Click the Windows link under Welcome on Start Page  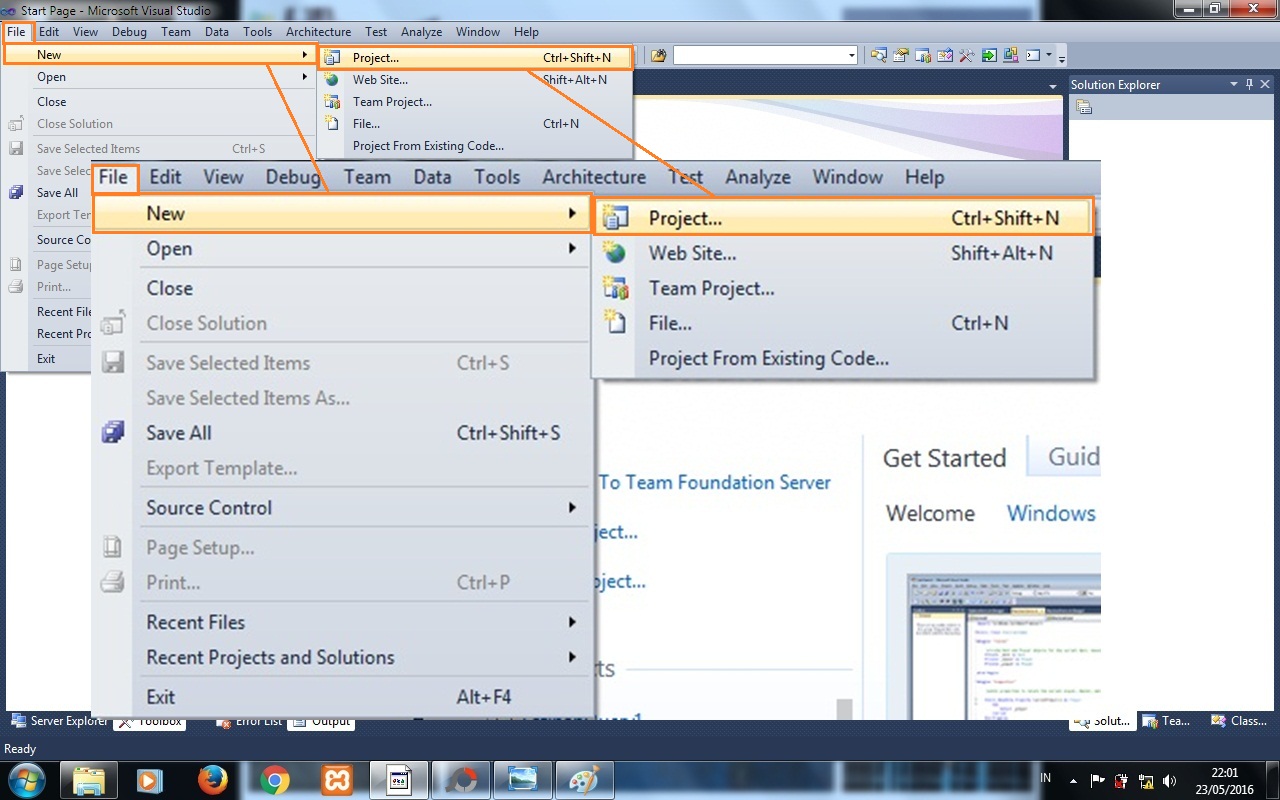click(x=1051, y=513)
